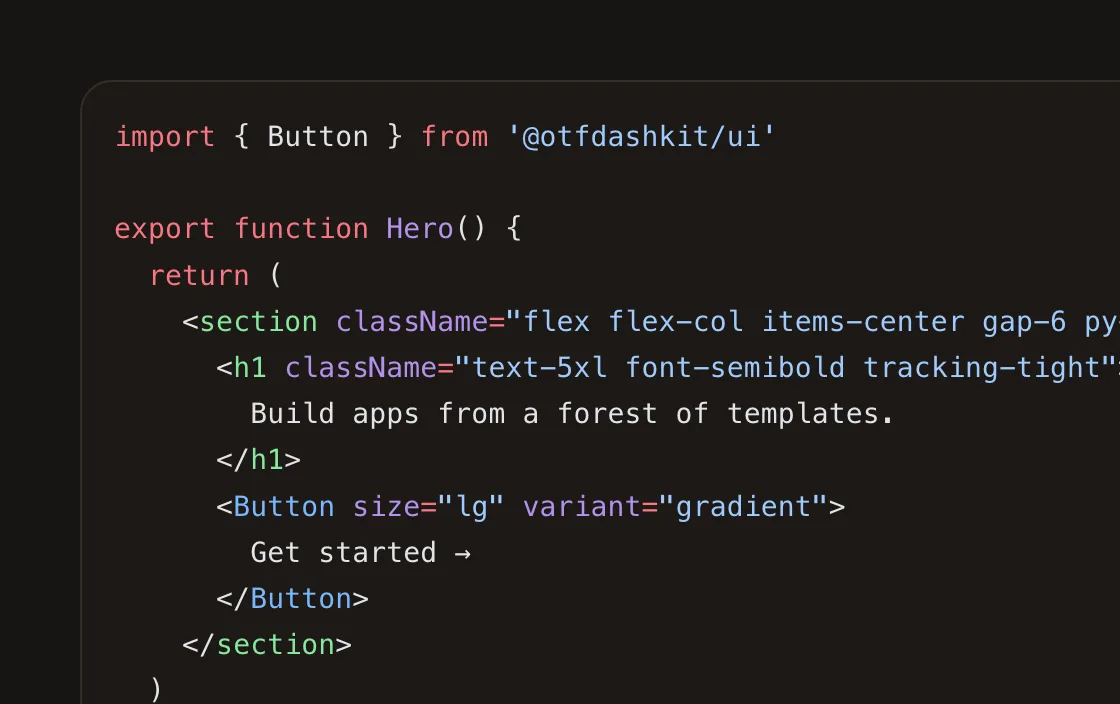Click the from keyword in import line
Viewport: 1120px width, 704px height.
click(454, 136)
